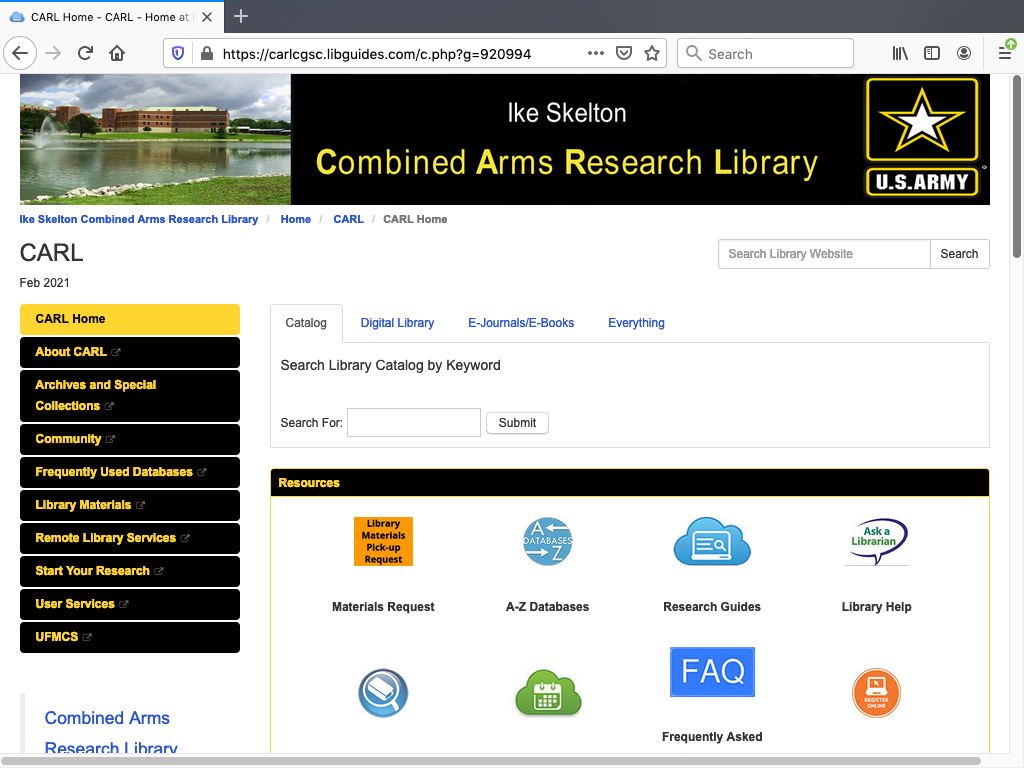Open Frequently Used Databases sidebar link
Image resolution: width=1024 pixels, height=768 pixels.
tap(114, 472)
